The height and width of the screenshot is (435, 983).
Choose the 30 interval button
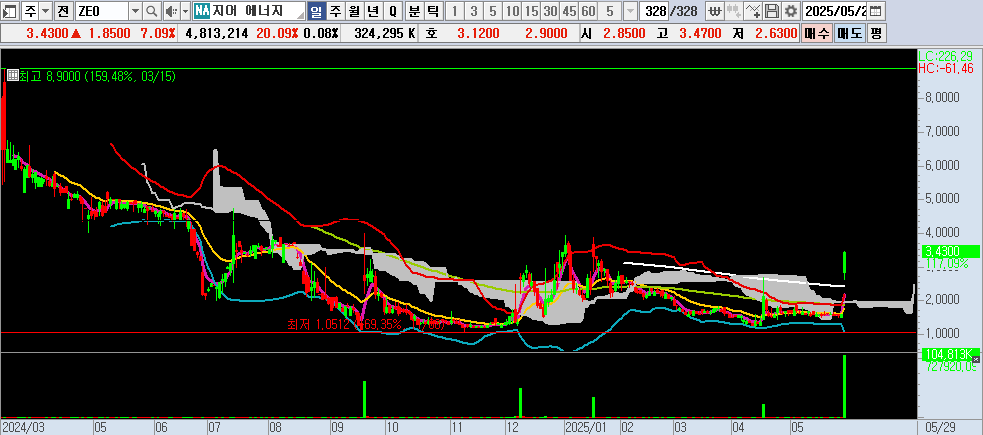[550, 11]
